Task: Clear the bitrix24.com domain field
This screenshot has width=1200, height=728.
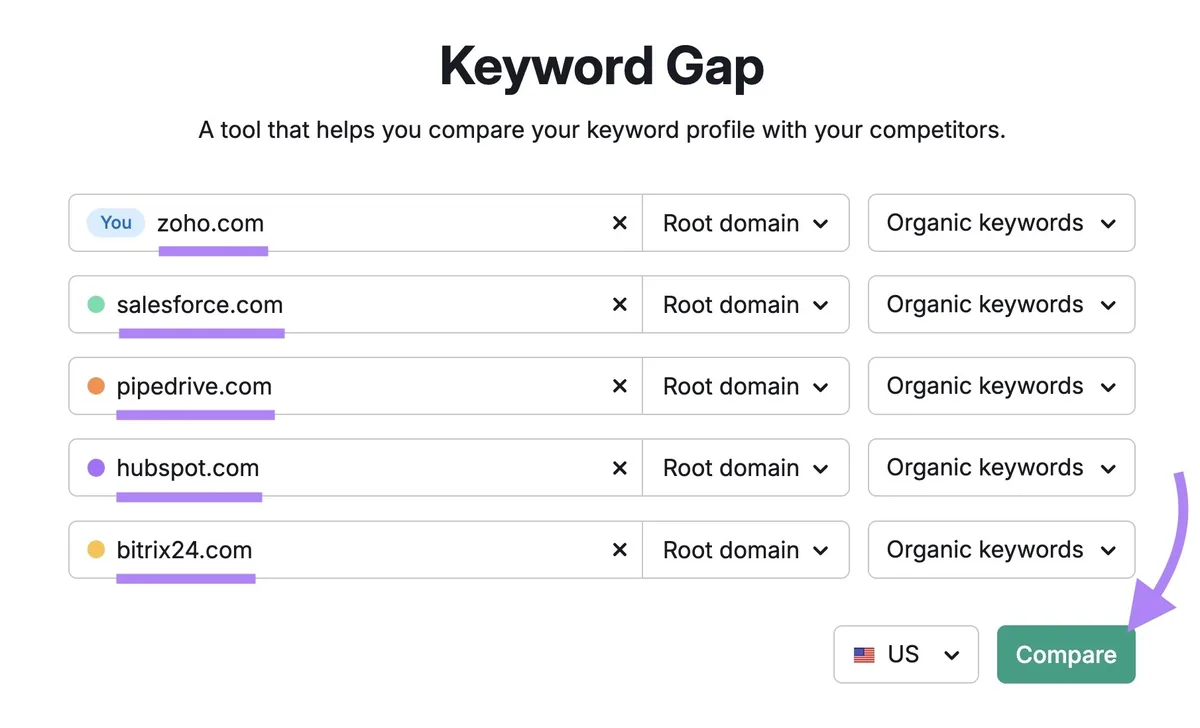Action: coord(620,550)
